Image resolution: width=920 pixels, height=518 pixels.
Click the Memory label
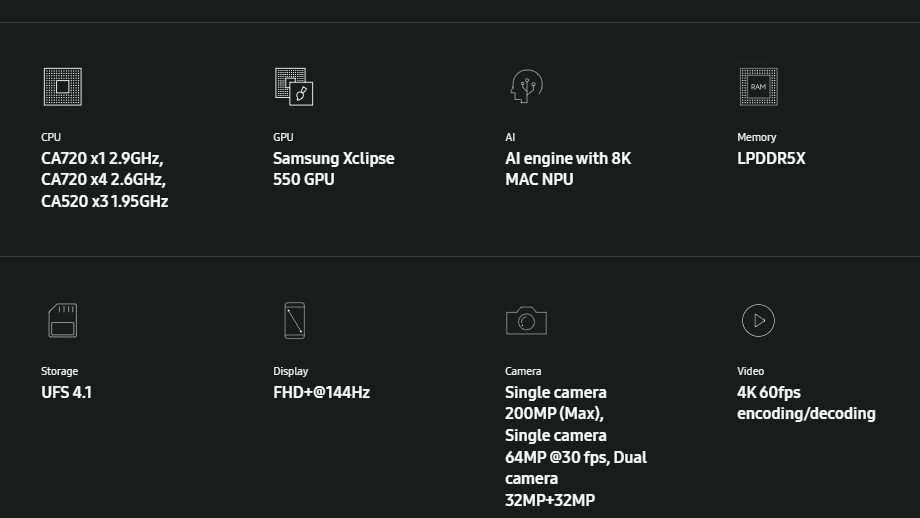tap(756, 137)
